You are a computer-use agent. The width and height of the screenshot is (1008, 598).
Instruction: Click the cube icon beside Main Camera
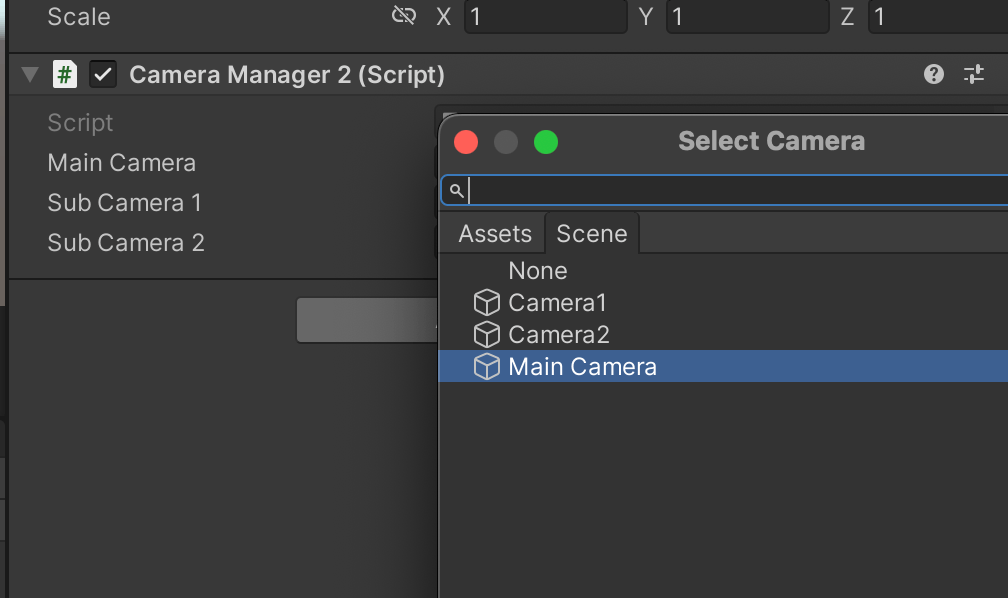coord(486,367)
